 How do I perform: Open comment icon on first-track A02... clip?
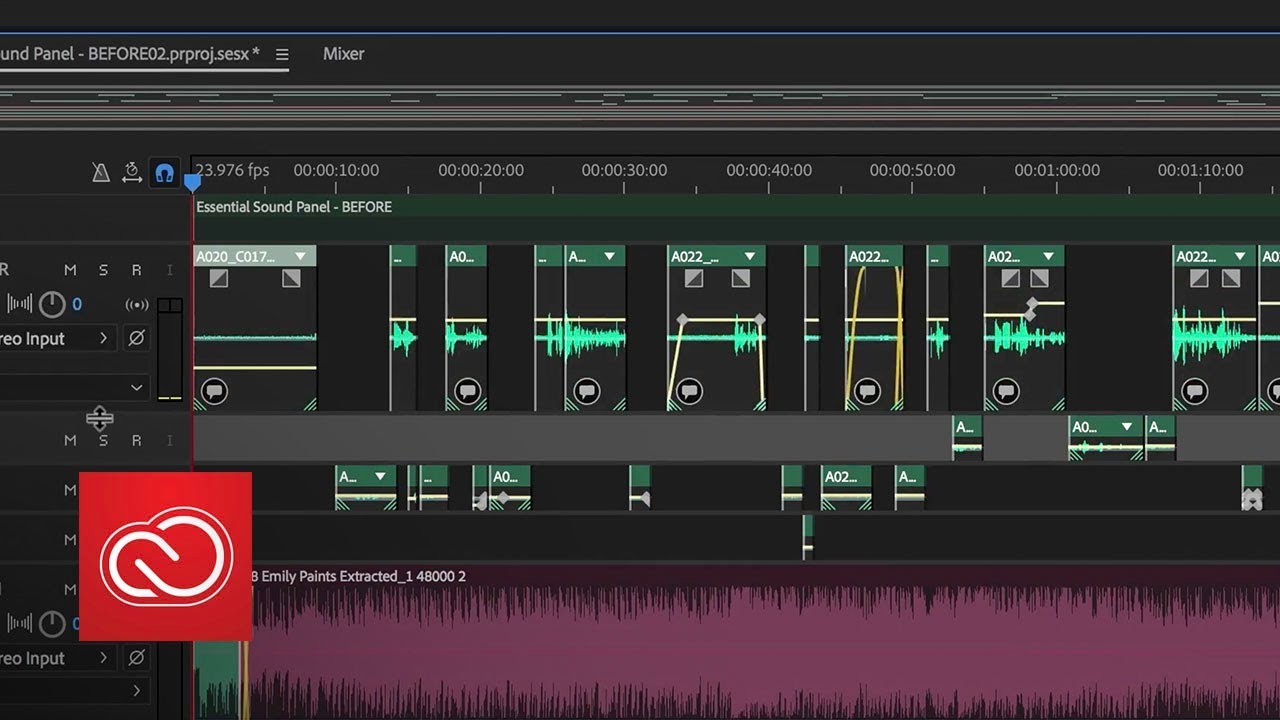1006,391
